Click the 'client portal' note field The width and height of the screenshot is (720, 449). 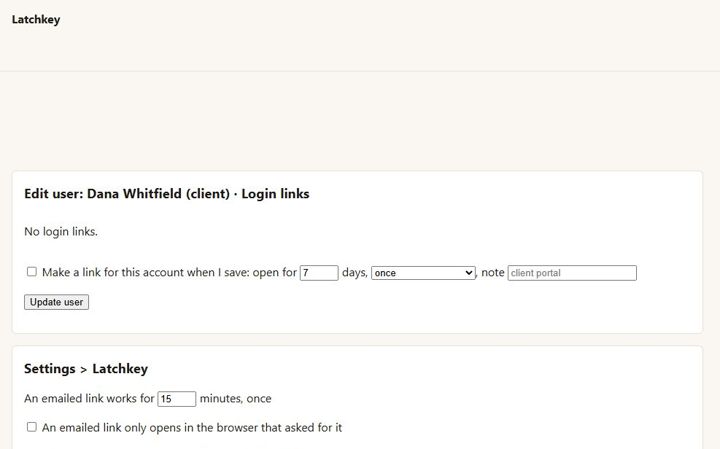pyautogui.click(x=572, y=273)
